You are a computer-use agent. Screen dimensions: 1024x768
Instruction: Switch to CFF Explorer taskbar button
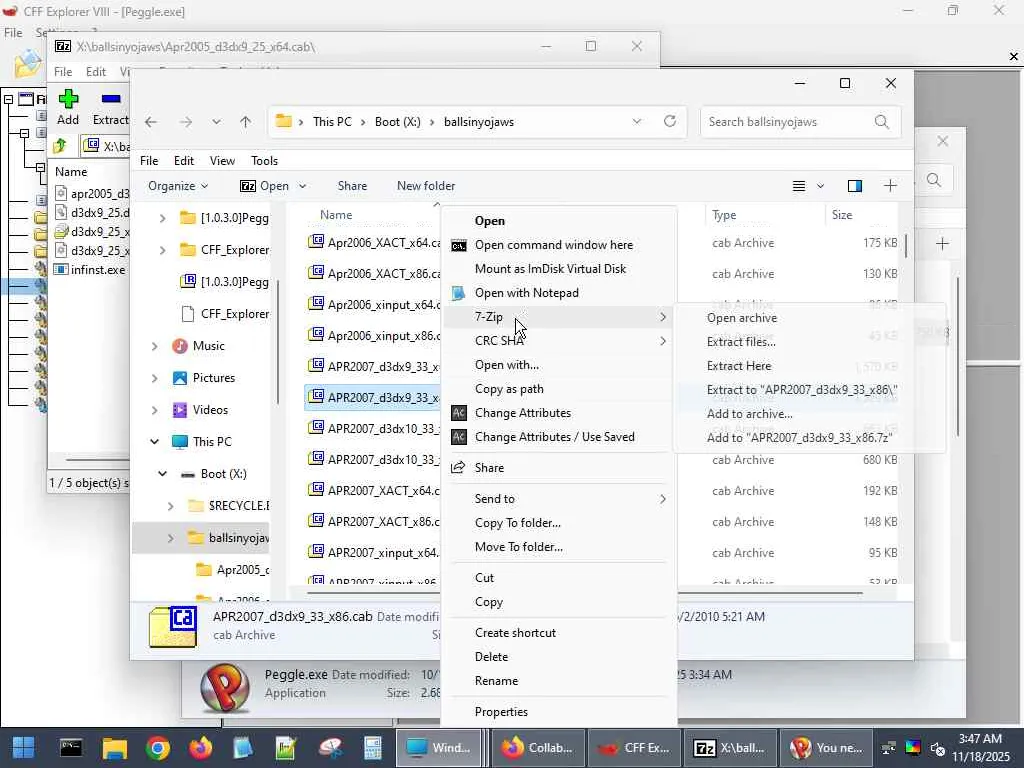634,748
